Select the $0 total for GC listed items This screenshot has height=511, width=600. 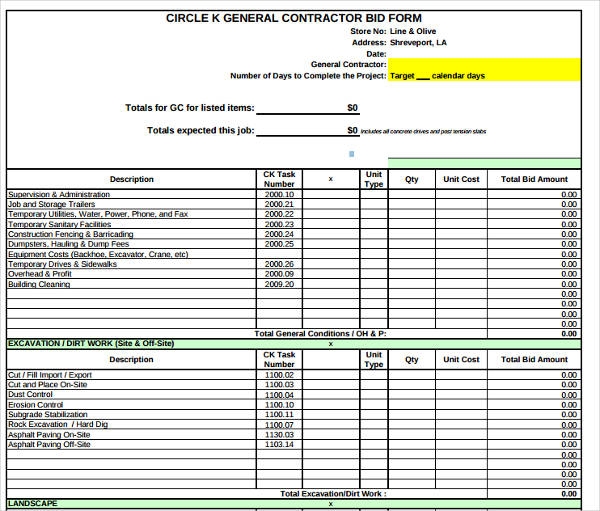[x=352, y=108]
